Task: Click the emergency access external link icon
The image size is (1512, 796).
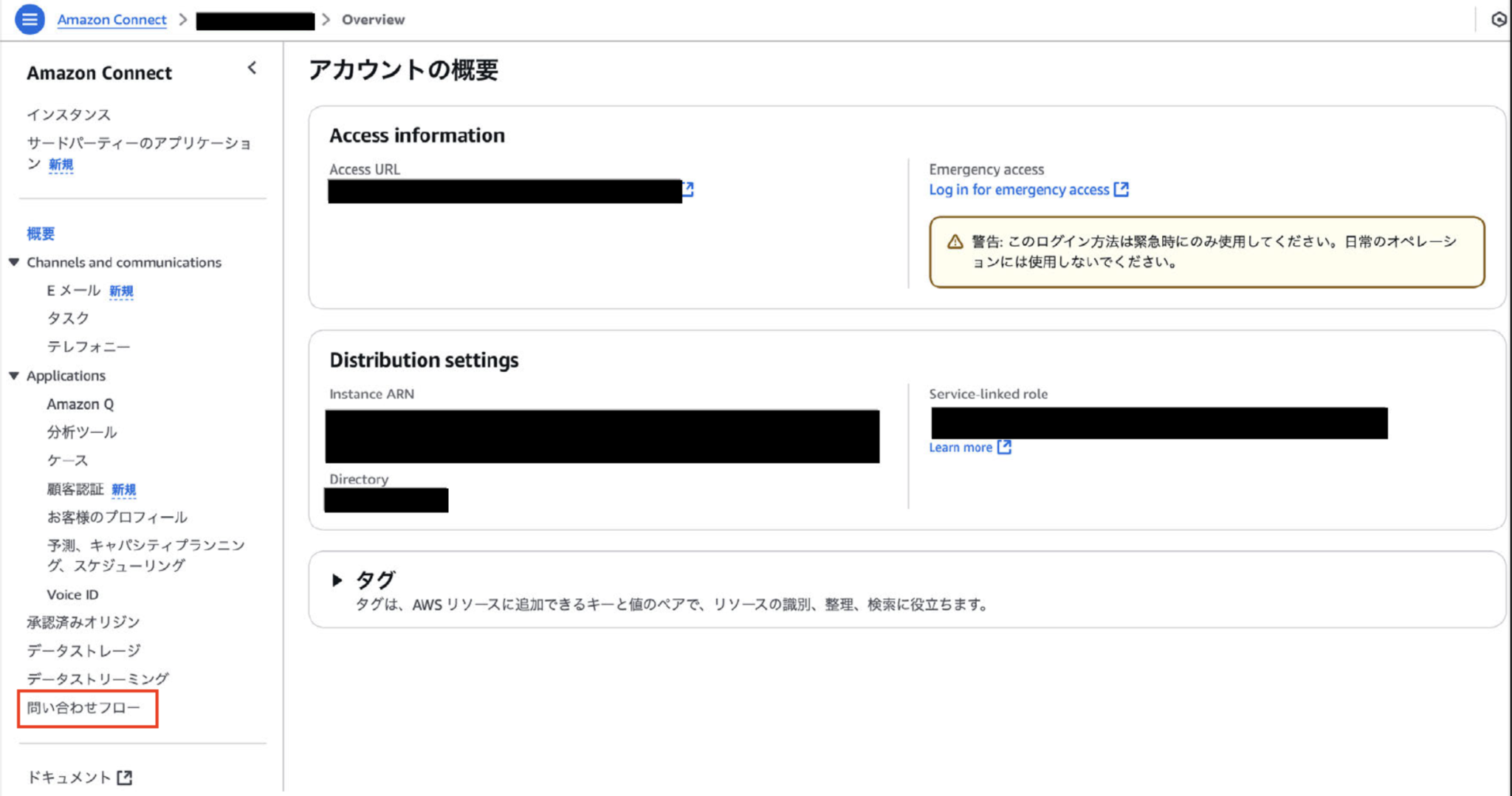Action: click(1122, 189)
